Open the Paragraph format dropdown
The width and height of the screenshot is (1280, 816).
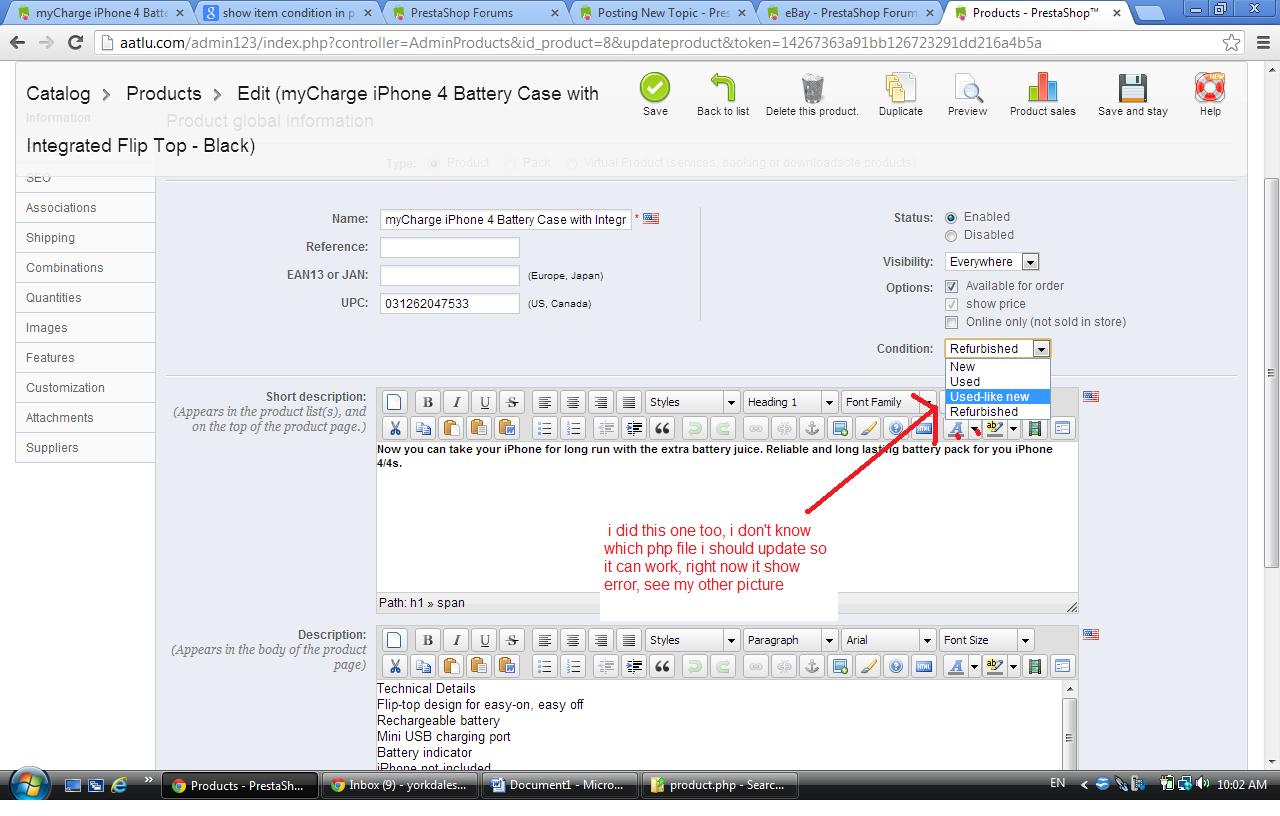pos(790,640)
